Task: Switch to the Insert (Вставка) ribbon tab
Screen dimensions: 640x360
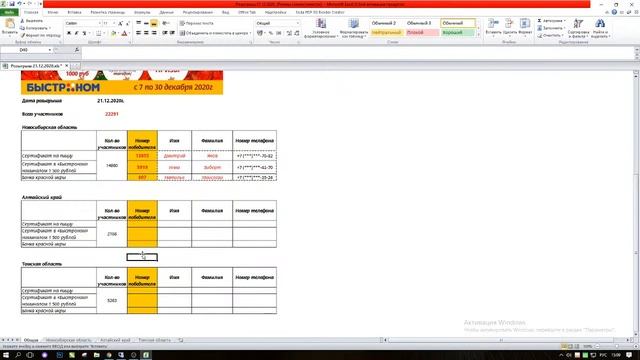Action: (74, 12)
